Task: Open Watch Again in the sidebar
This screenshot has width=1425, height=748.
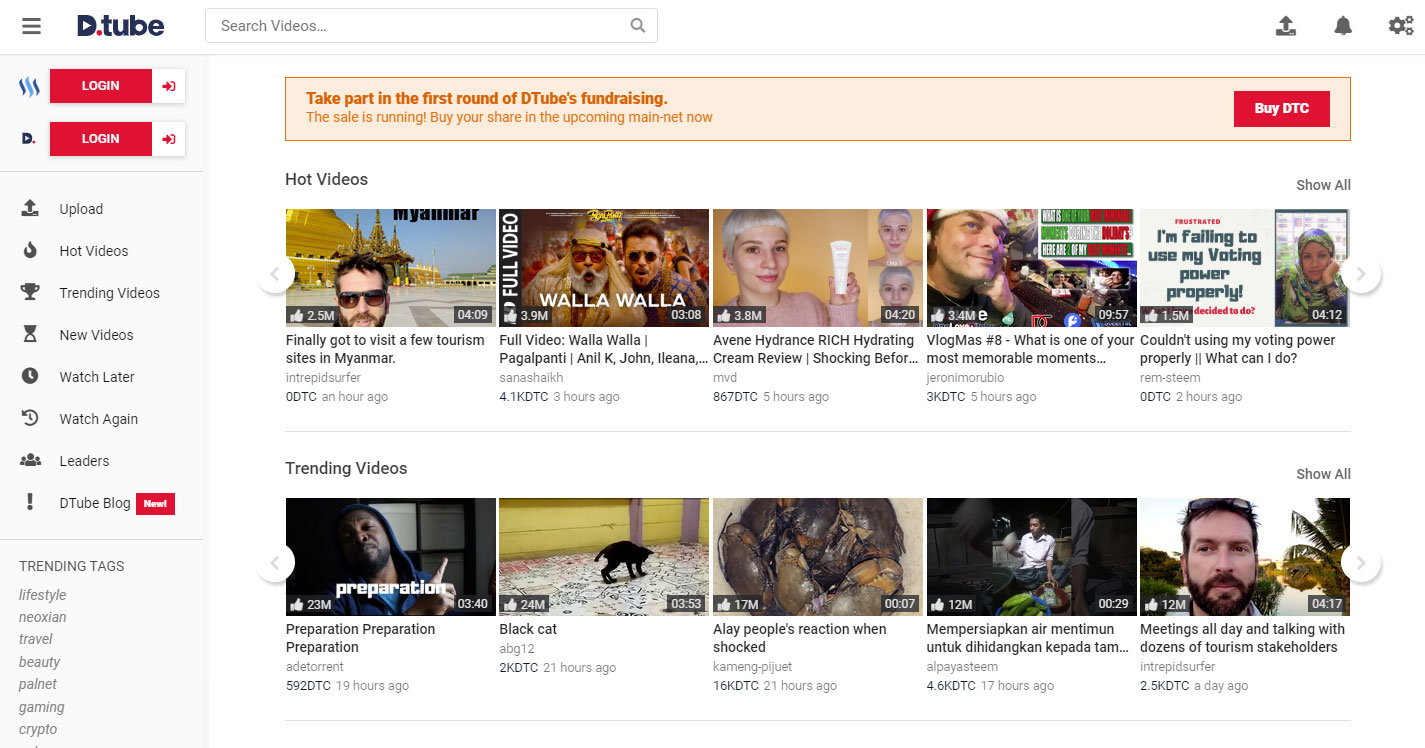Action: 98,419
